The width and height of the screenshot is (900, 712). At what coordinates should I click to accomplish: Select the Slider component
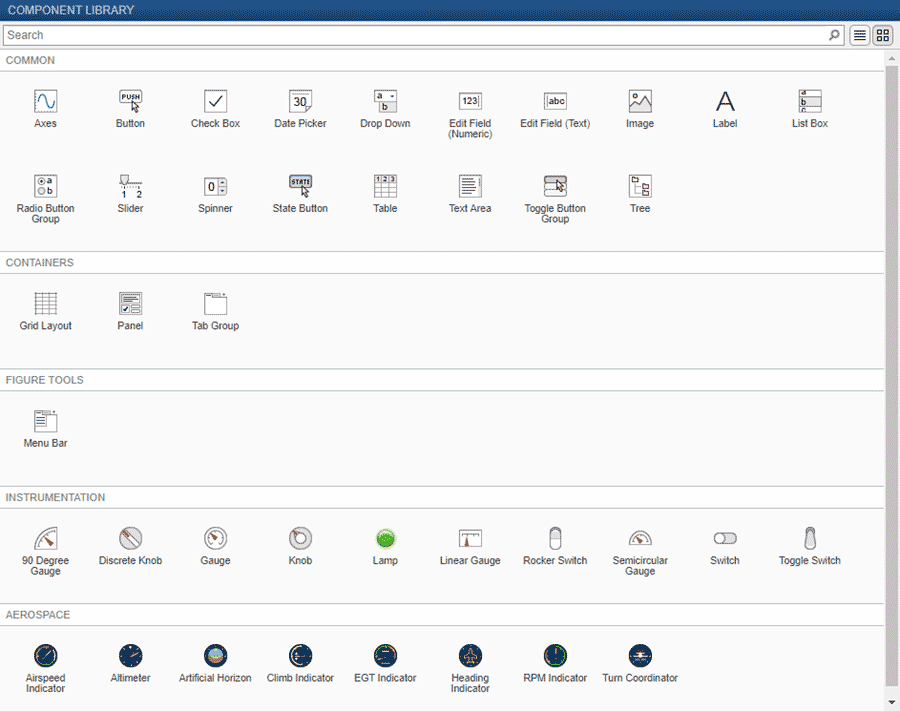pyautogui.click(x=130, y=186)
